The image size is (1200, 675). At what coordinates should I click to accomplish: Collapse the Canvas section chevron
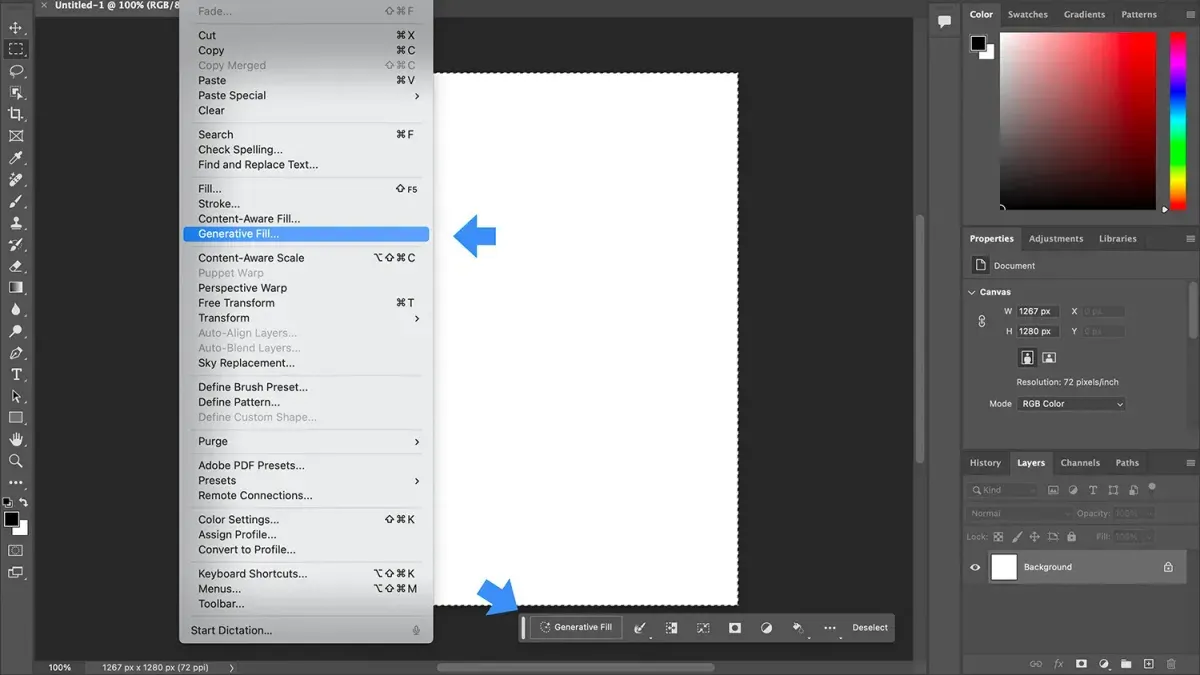[x=971, y=292]
